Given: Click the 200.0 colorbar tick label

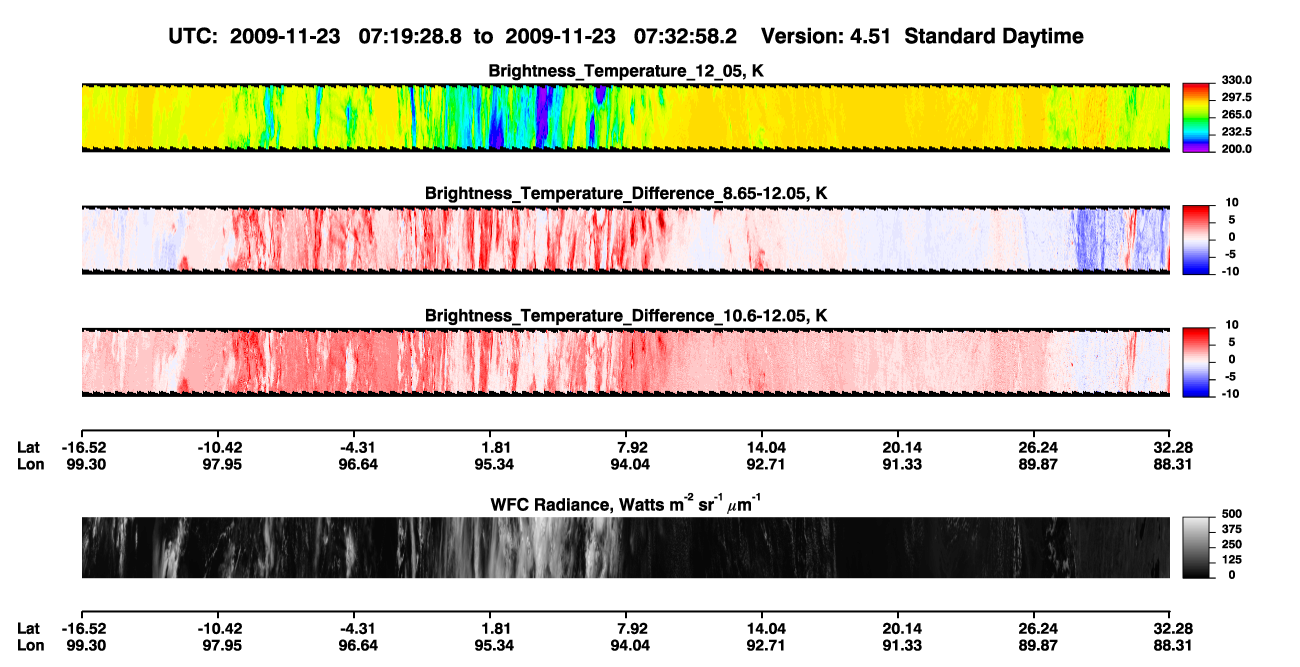Looking at the screenshot, I should click(1238, 149).
